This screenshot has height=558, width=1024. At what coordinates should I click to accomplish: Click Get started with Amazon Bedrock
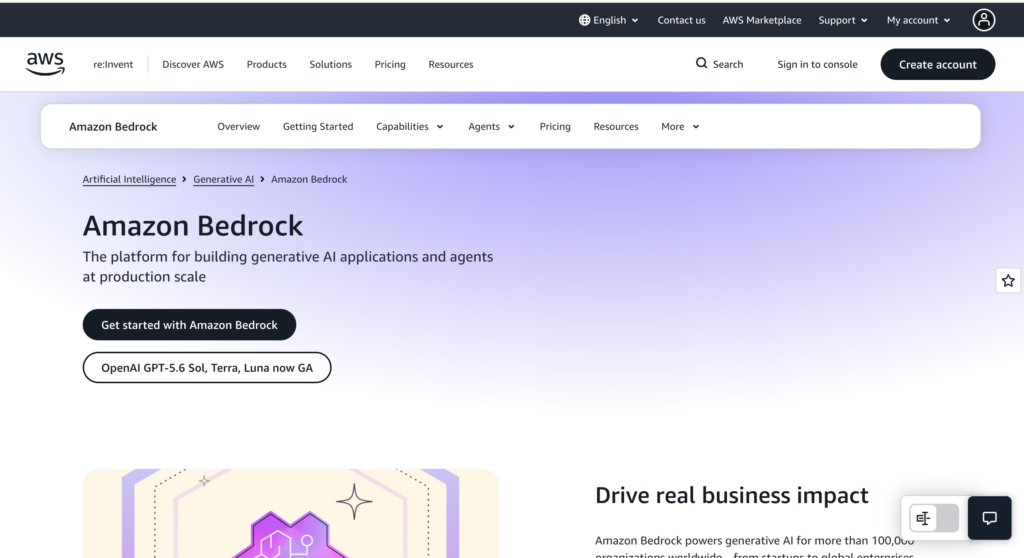tap(189, 325)
